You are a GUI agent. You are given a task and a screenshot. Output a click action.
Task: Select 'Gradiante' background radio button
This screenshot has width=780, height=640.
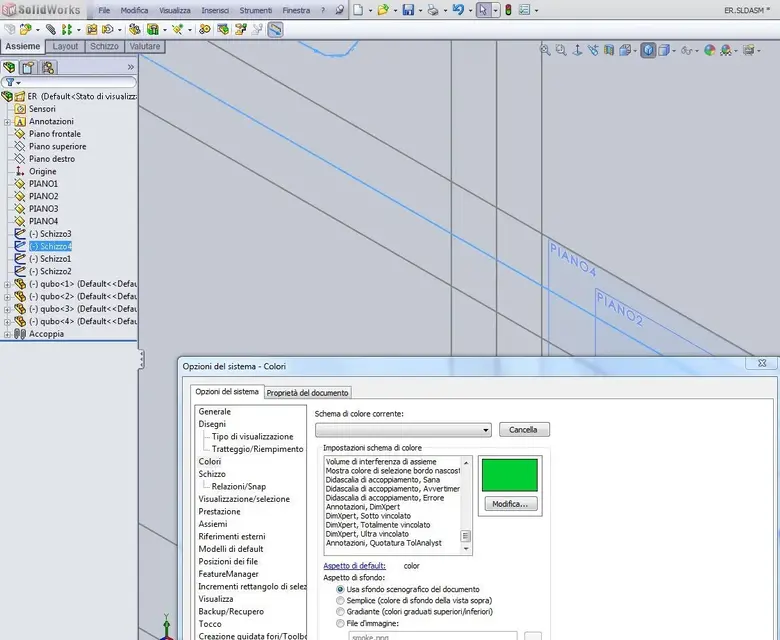(x=340, y=612)
